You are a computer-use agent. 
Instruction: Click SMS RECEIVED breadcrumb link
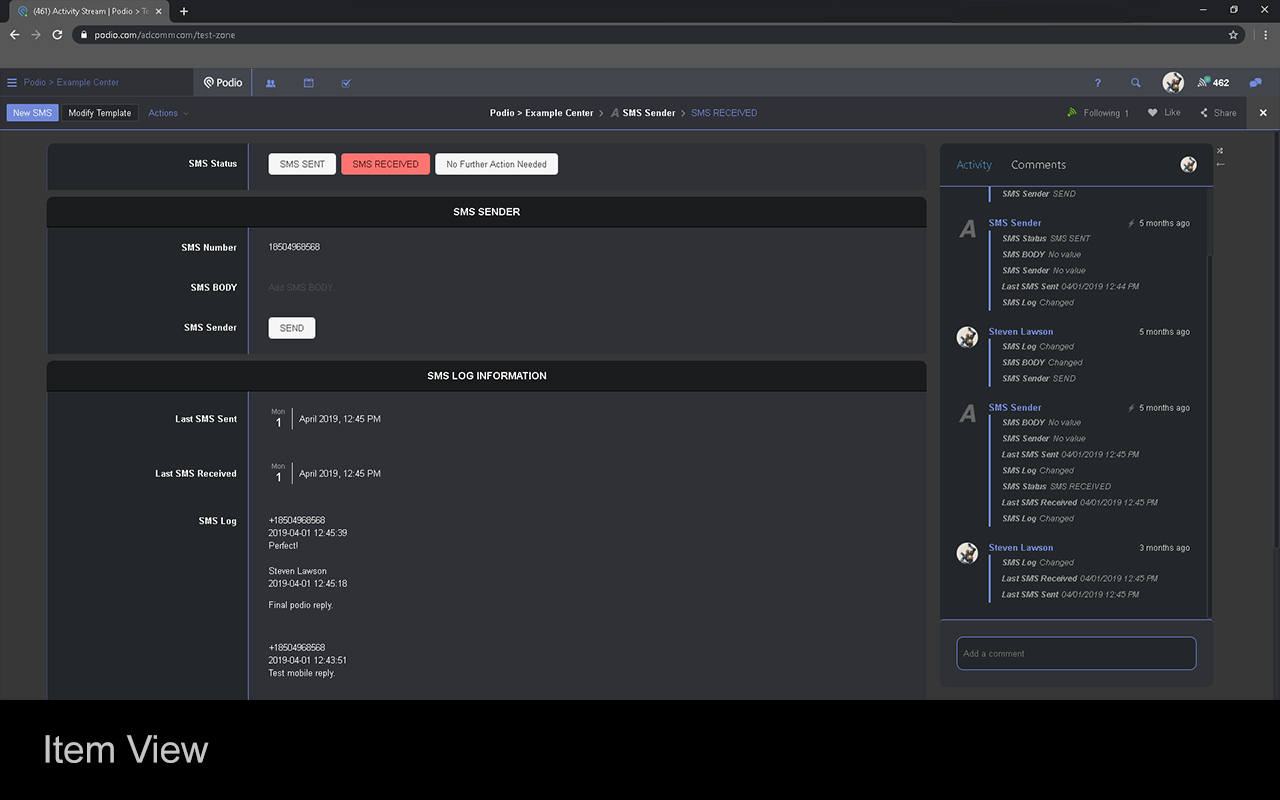pos(724,113)
